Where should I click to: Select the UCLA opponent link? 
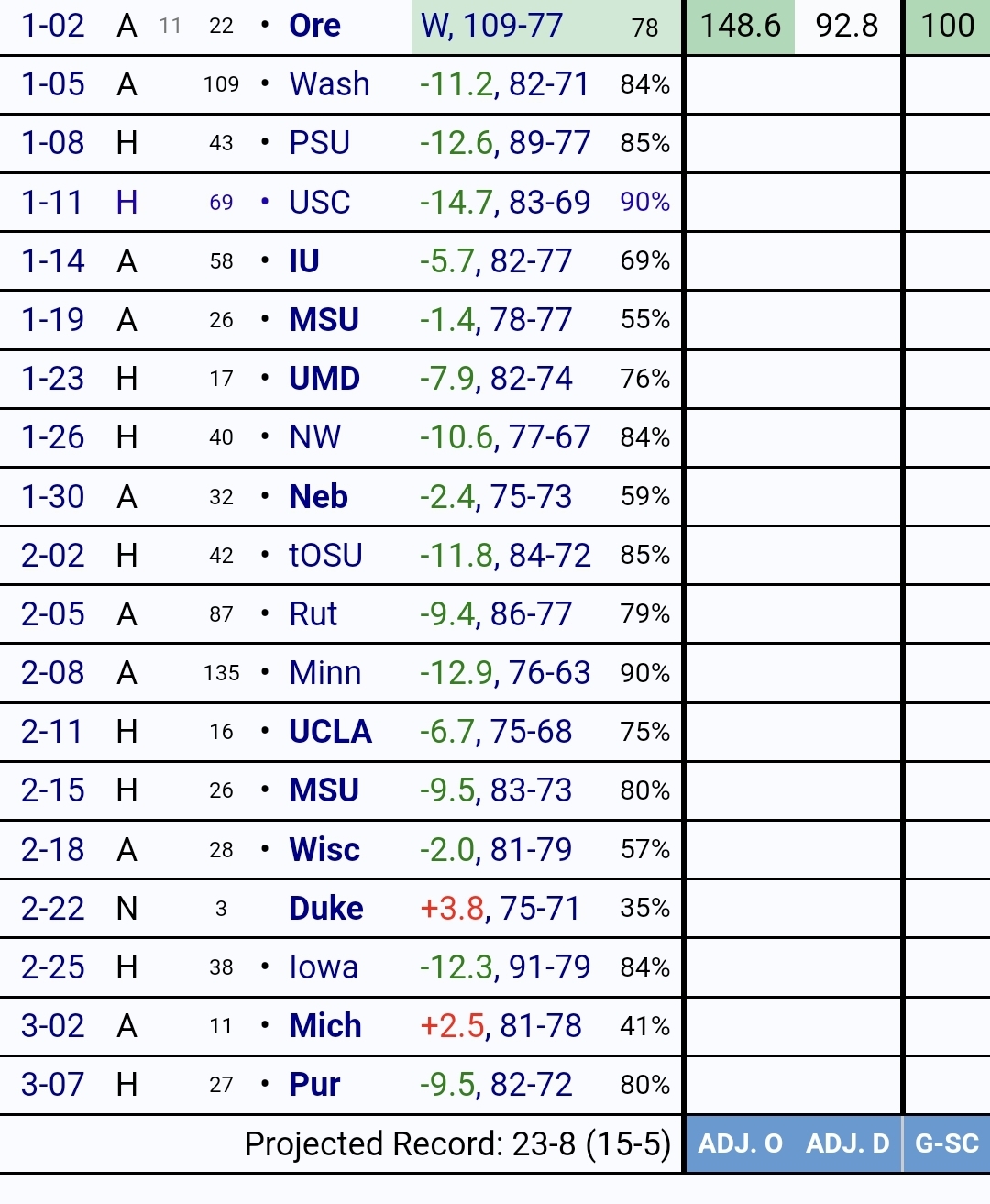click(x=330, y=732)
